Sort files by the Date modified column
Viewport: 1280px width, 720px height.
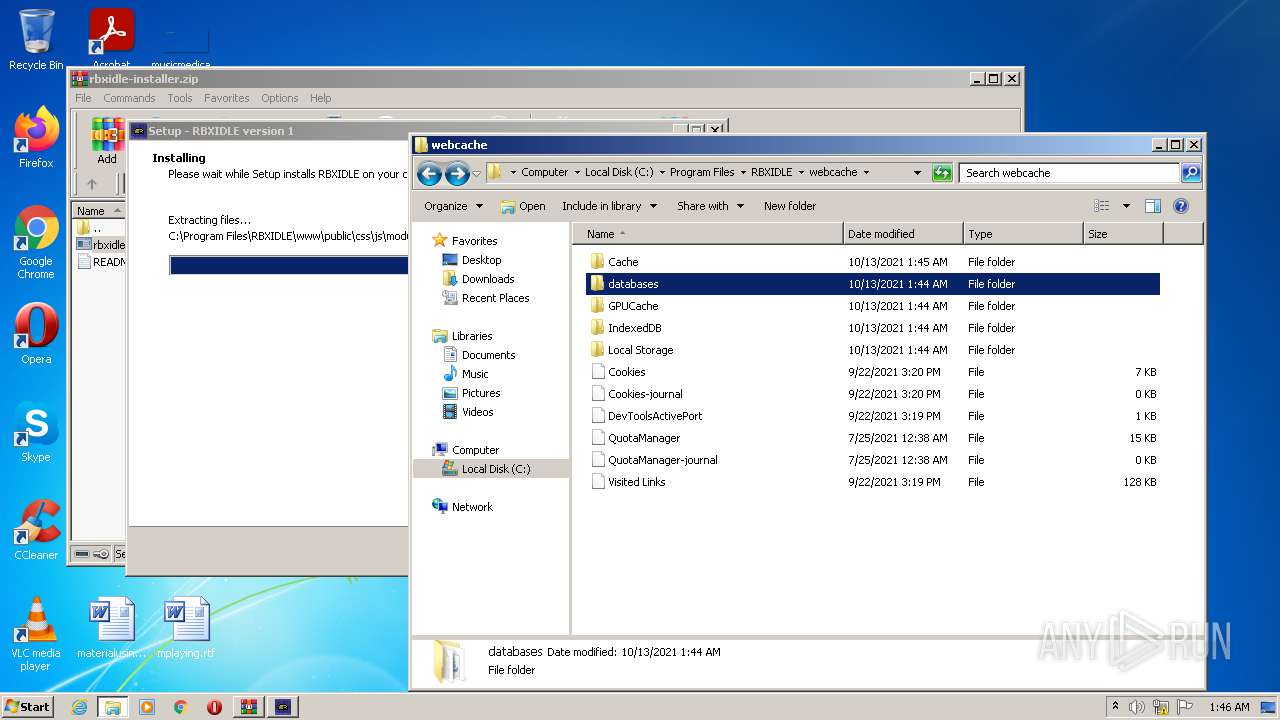point(904,234)
